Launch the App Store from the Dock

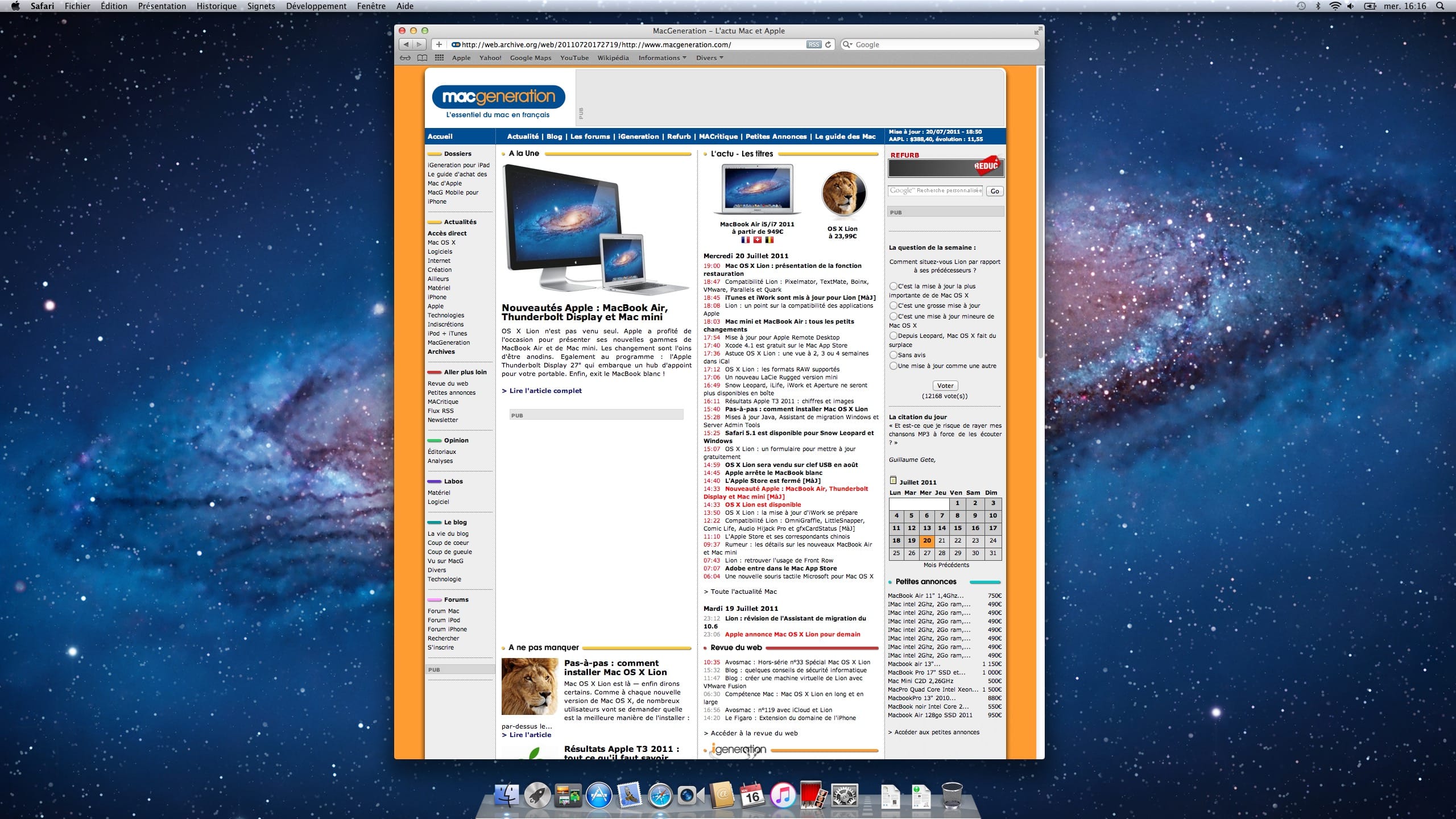click(x=598, y=796)
